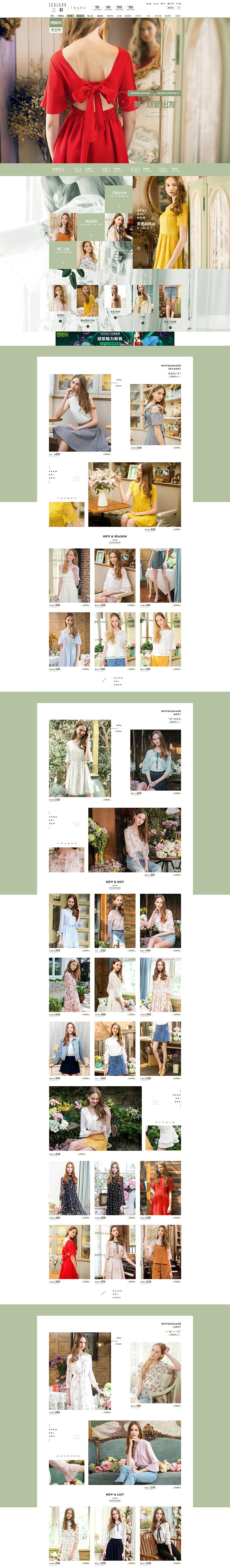Open the ¥278 pink blouse sofa banner
The height and width of the screenshot is (1568, 230).
[x=134, y=1453]
